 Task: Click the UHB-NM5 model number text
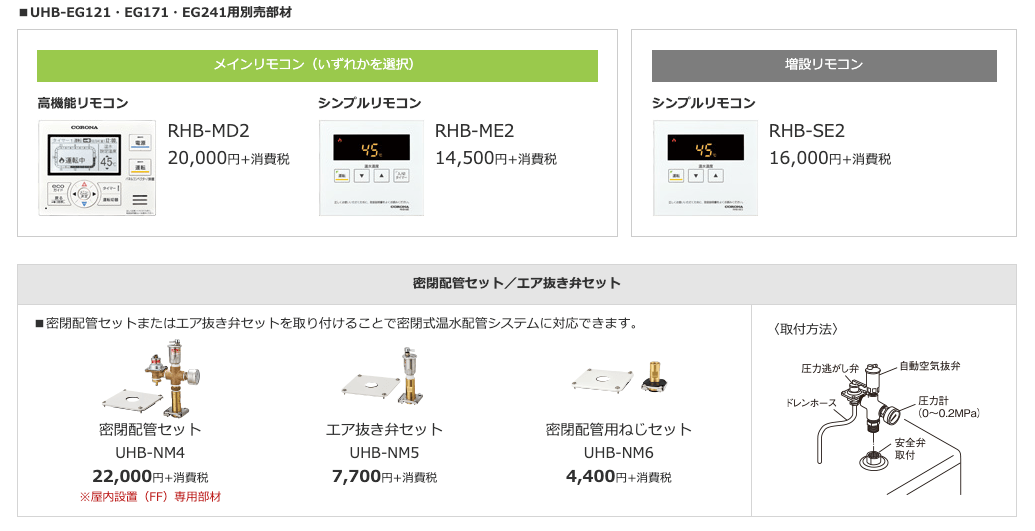[x=384, y=453]
